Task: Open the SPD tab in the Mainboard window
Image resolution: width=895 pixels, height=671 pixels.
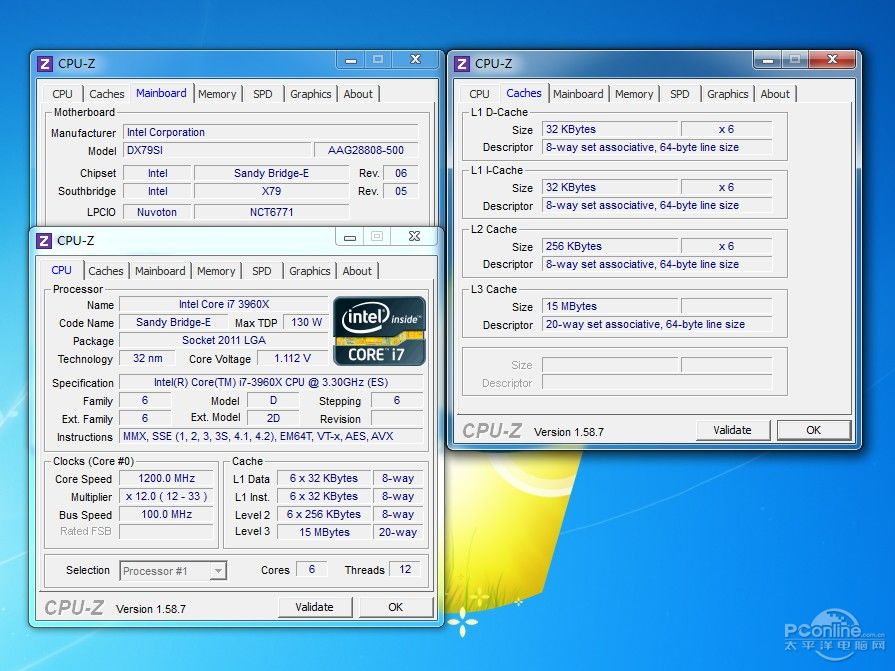Action: (x=263, y=94)
